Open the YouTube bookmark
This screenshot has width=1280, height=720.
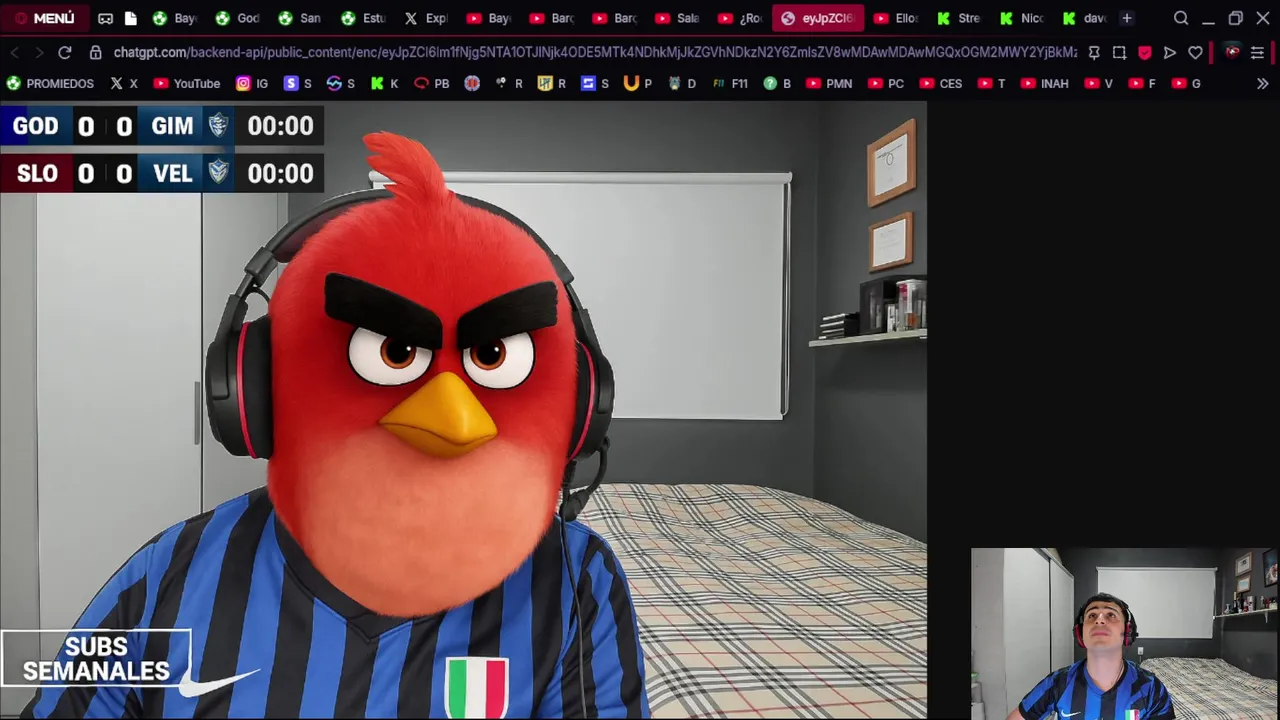186,84
